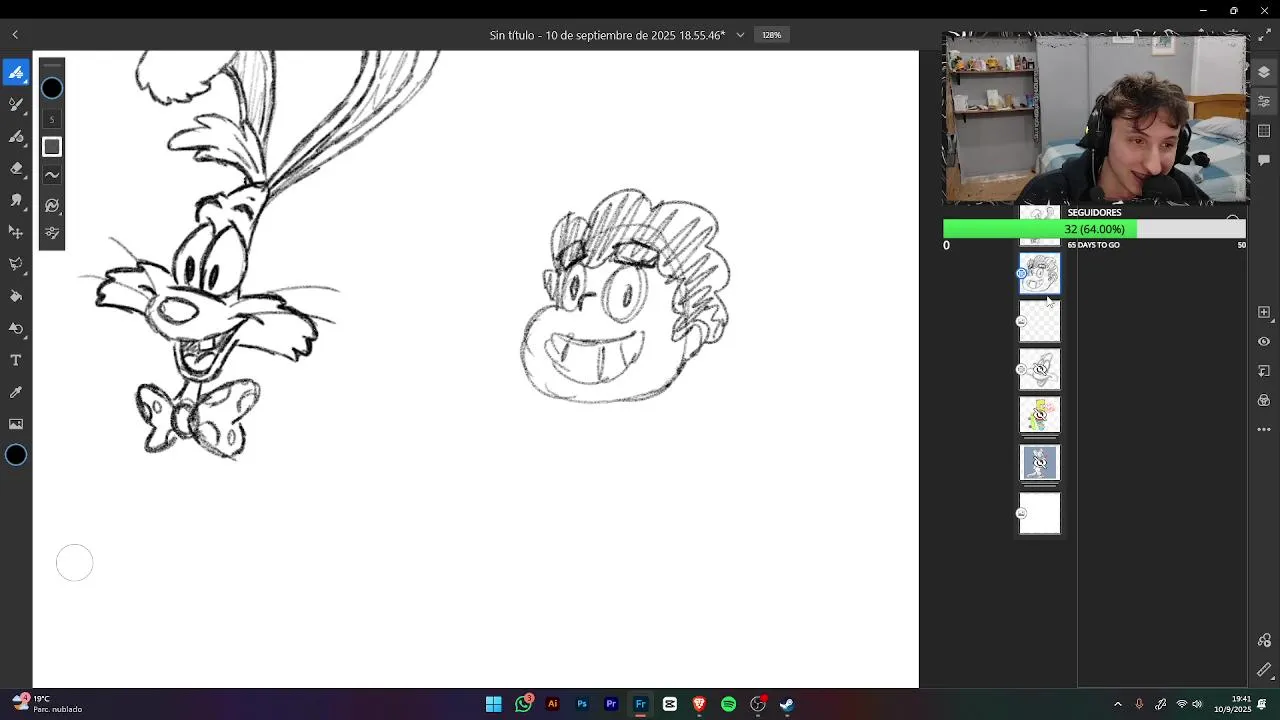Open the weather widget showing 19°C

48,704
